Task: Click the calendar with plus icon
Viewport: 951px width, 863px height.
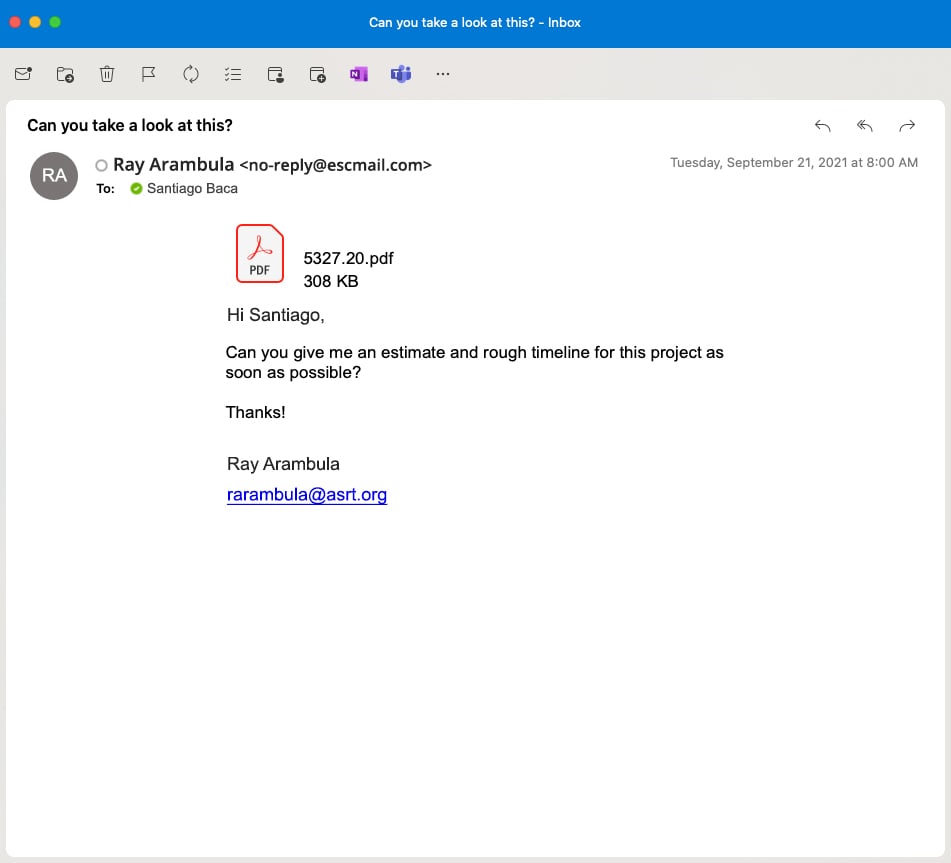Action: [x=317, y=74]
